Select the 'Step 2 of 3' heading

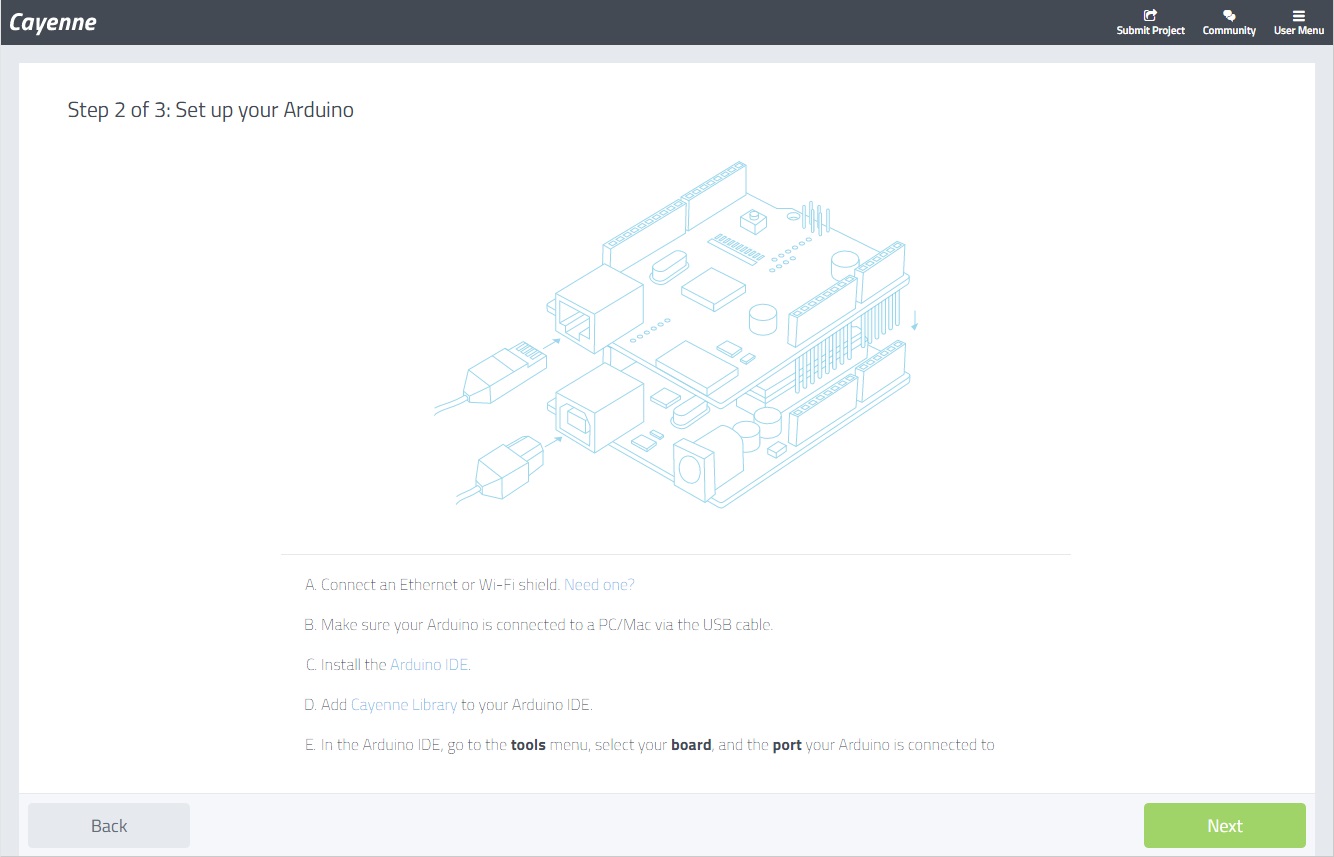(211, 110)
